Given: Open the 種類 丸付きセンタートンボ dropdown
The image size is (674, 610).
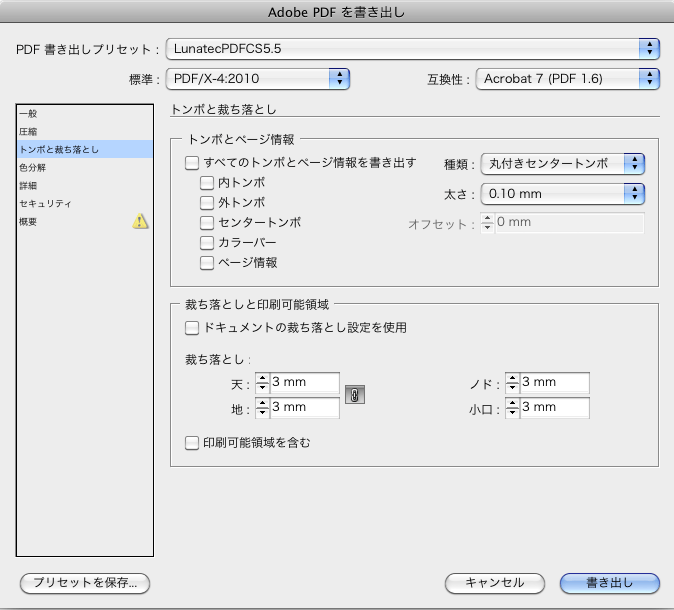Looking at the screenshot, I should [563, 164].
